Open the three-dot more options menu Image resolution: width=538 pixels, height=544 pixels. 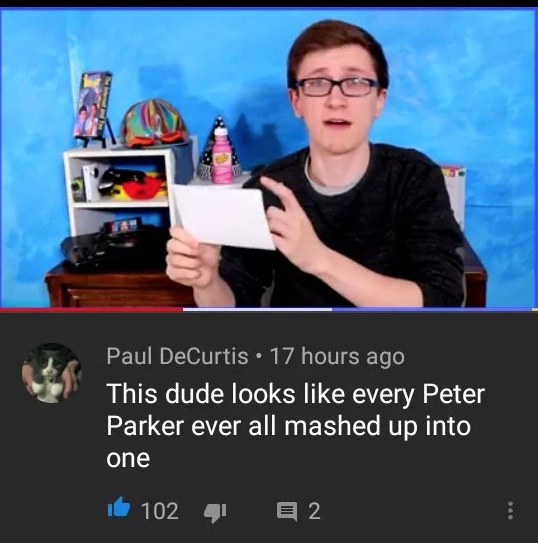(x=510, y=510)
